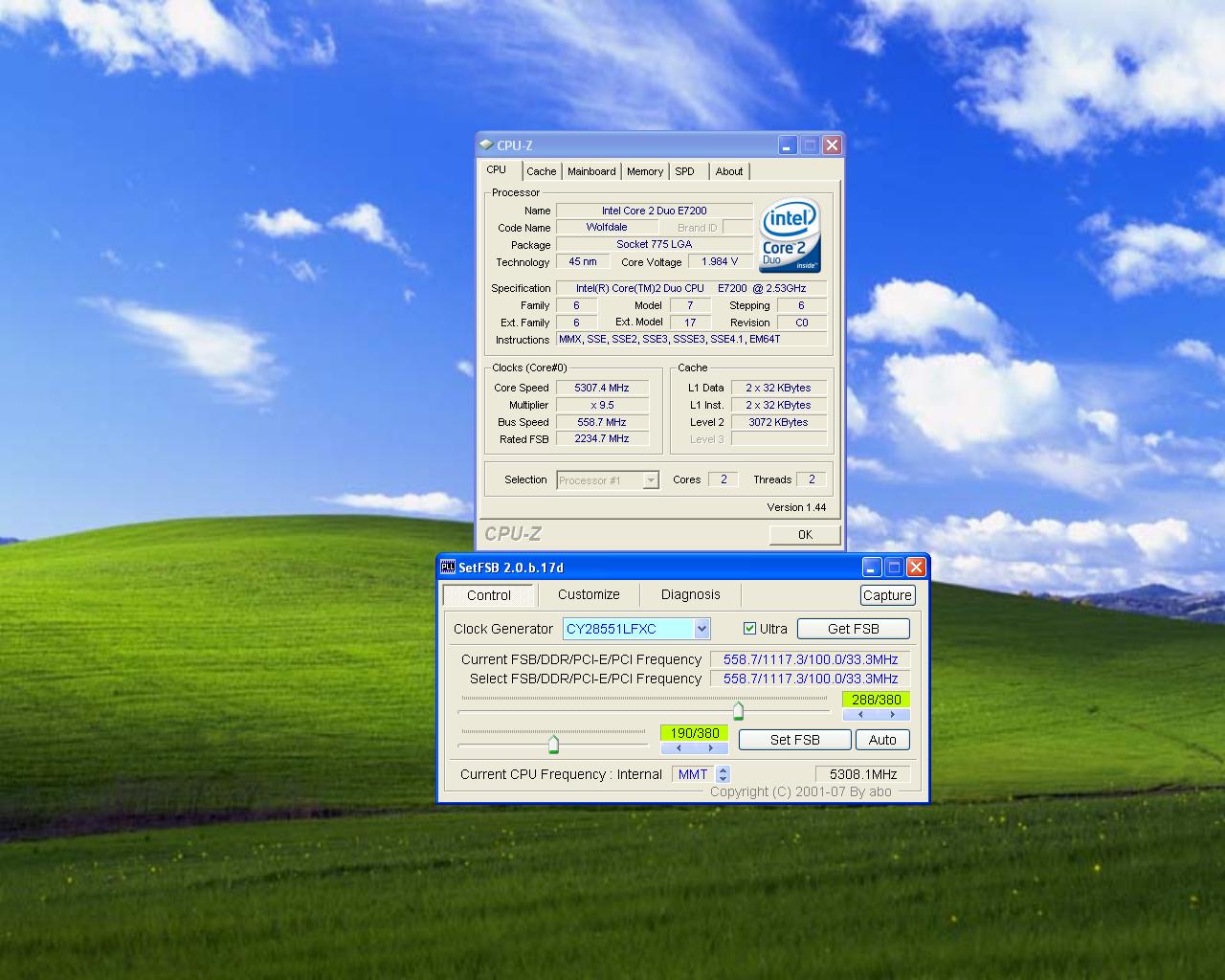
Task: Click the Technology value 45 nm
Action: (x=583, y=261)
